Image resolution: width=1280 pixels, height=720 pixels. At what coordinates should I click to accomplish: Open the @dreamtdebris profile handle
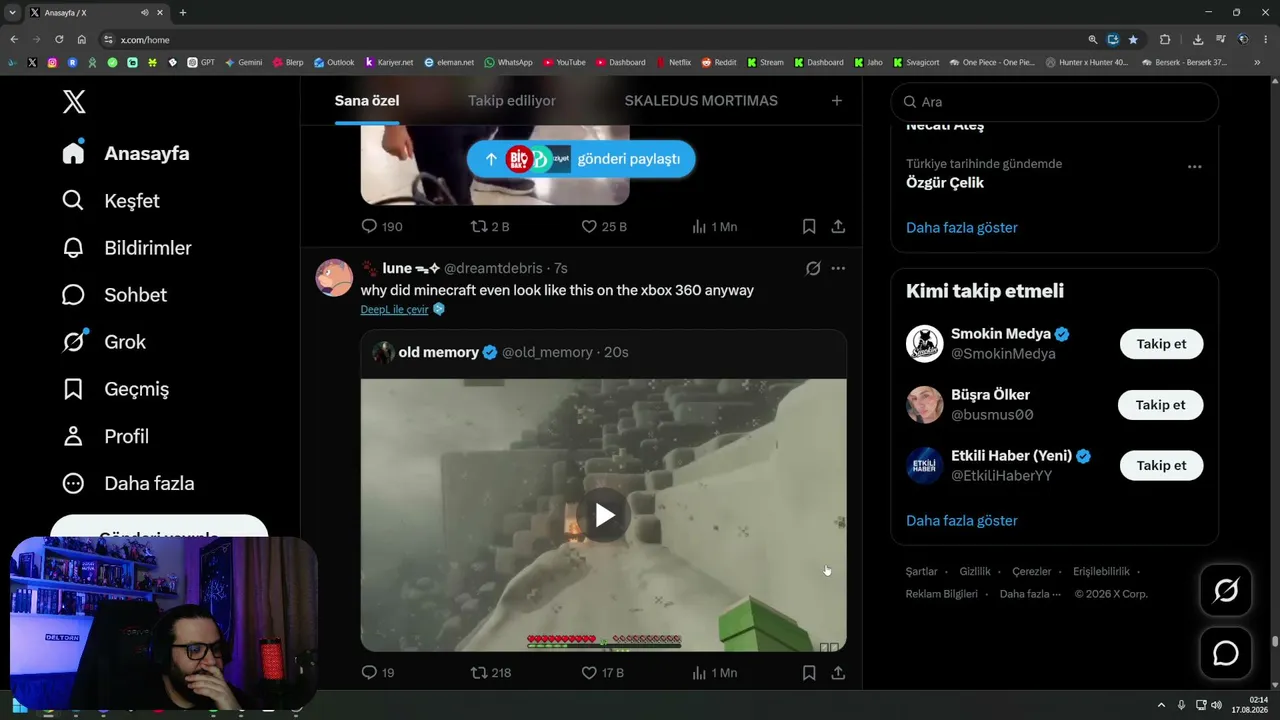(493, 268)
